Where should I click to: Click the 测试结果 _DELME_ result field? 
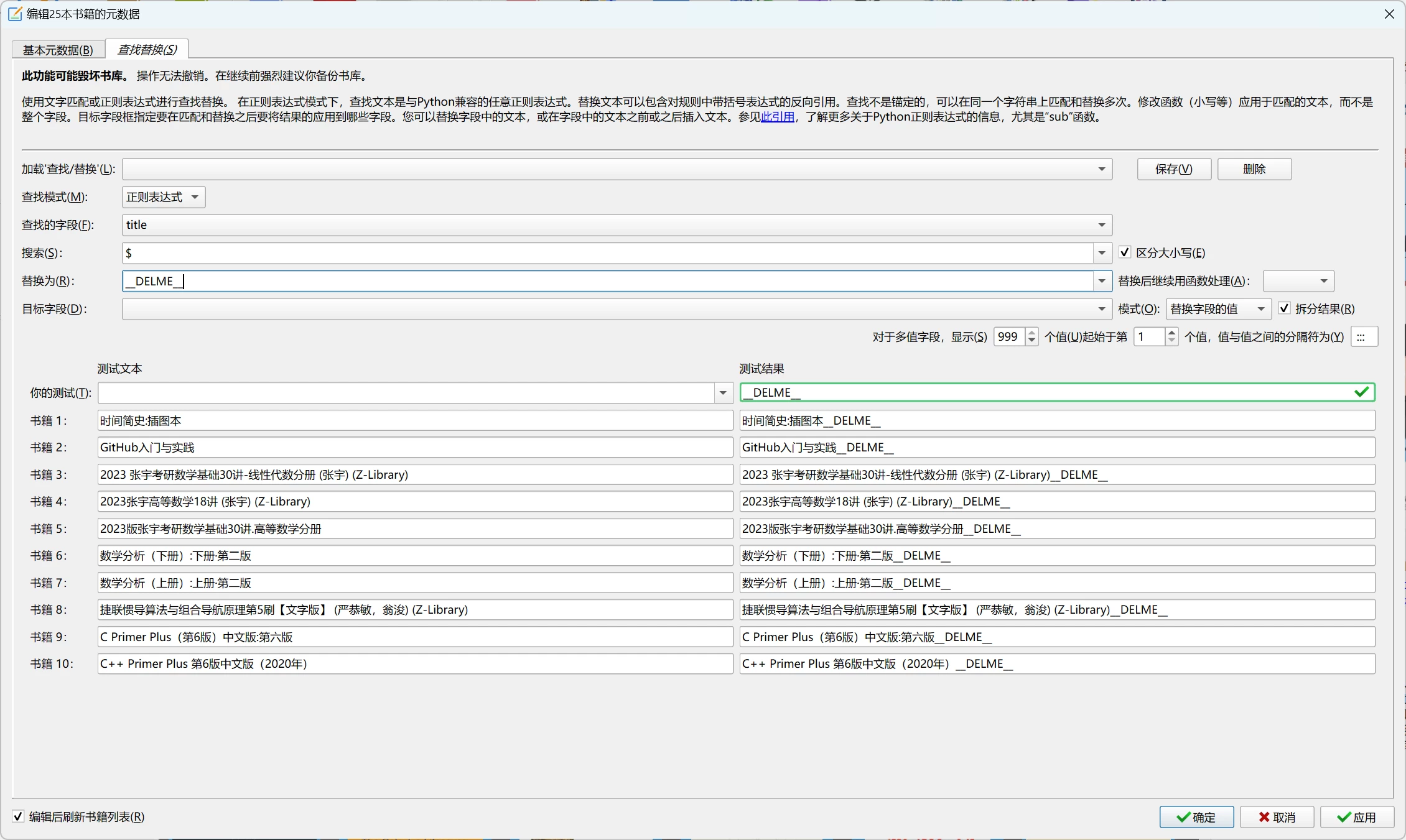pyautogui.click(x=1057, y=392)
